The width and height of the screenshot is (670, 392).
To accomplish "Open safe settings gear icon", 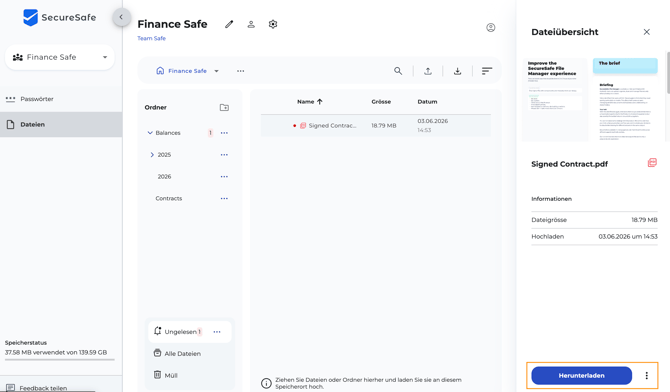I will (x=273, y=24).
